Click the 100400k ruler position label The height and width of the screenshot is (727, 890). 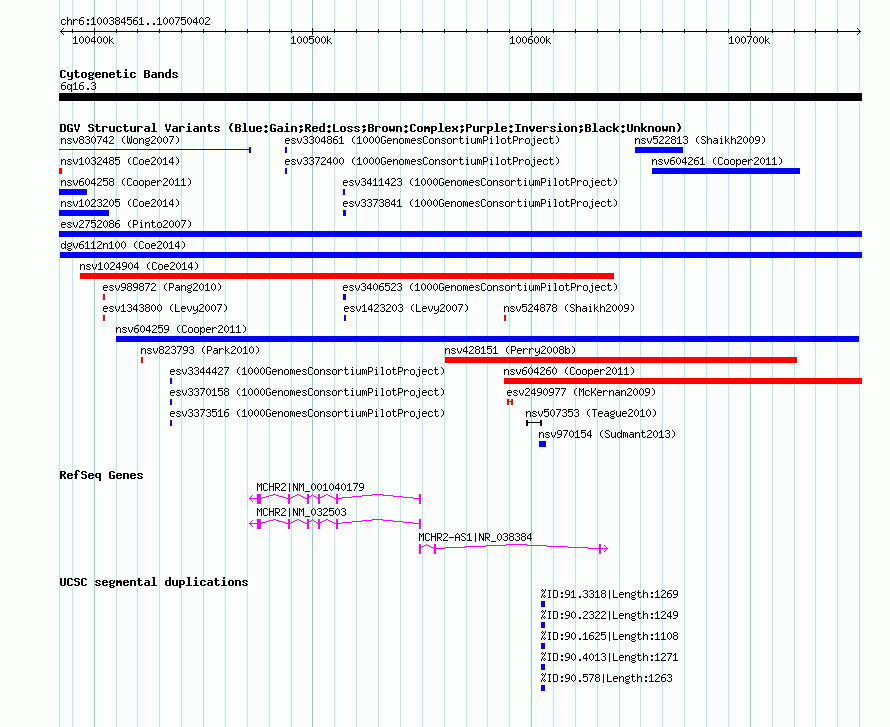point(93,40)
